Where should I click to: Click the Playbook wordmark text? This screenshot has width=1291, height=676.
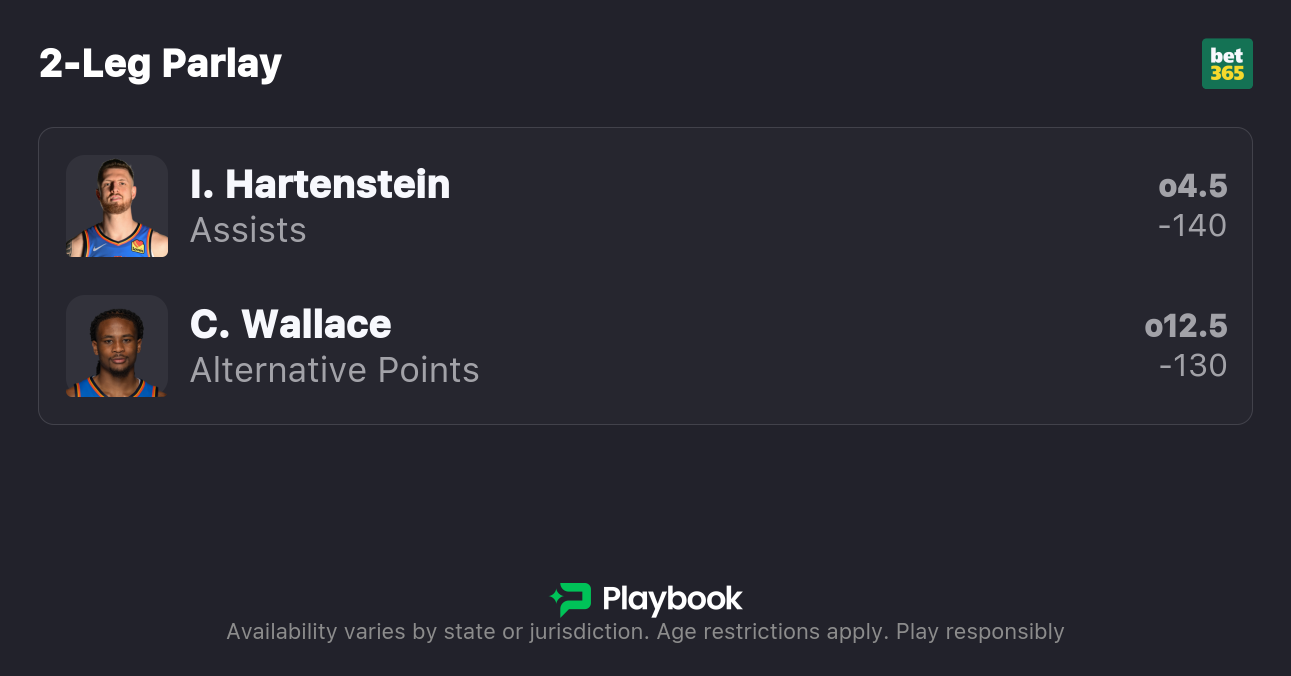(672, 599)
